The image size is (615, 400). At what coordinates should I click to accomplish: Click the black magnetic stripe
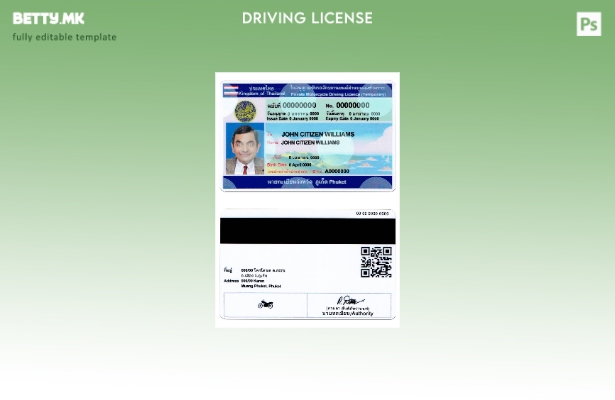[307, 230]
